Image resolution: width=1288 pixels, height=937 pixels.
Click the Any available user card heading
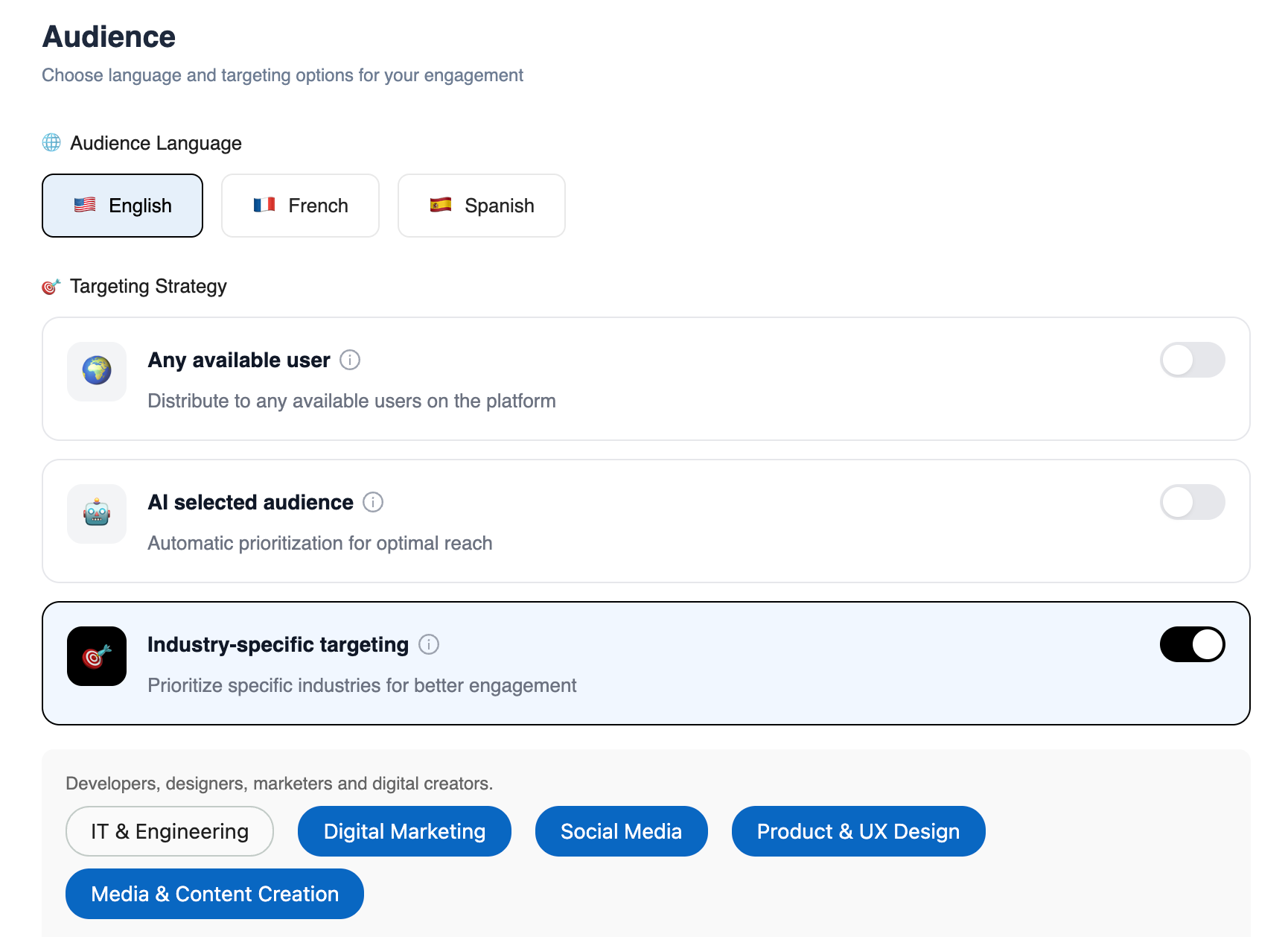[239, 360]
